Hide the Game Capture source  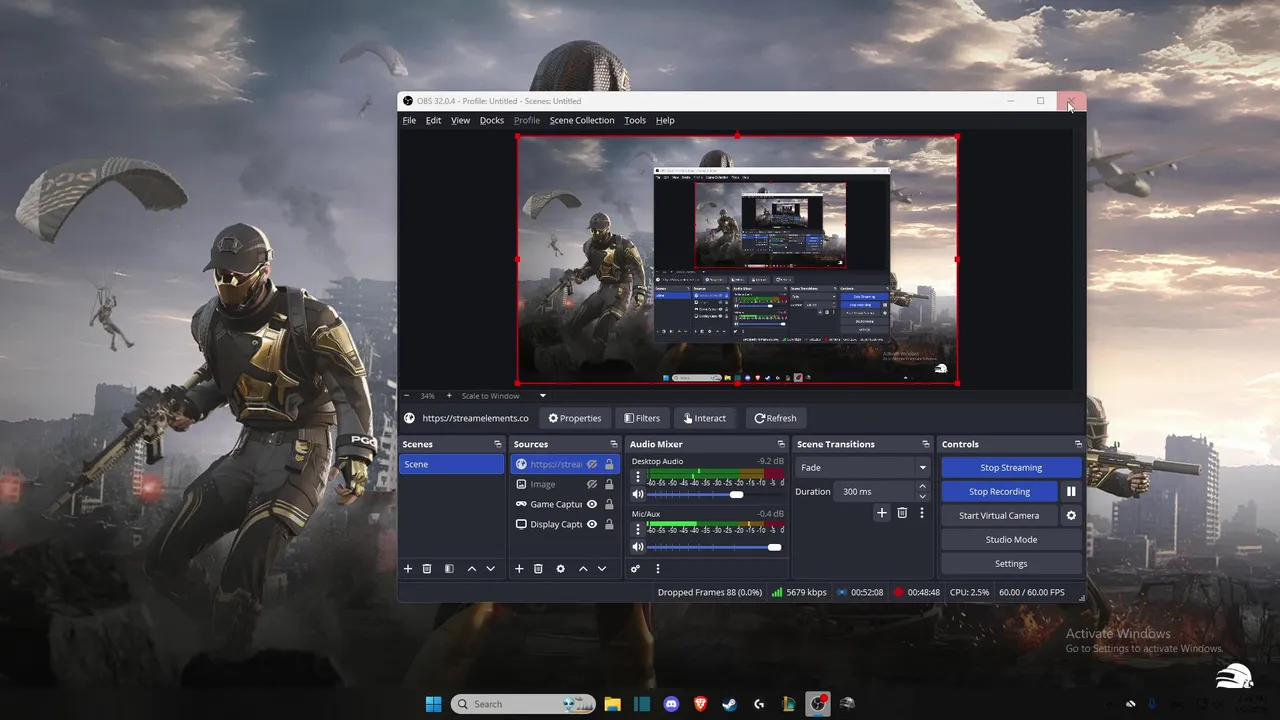coord(592,504)
